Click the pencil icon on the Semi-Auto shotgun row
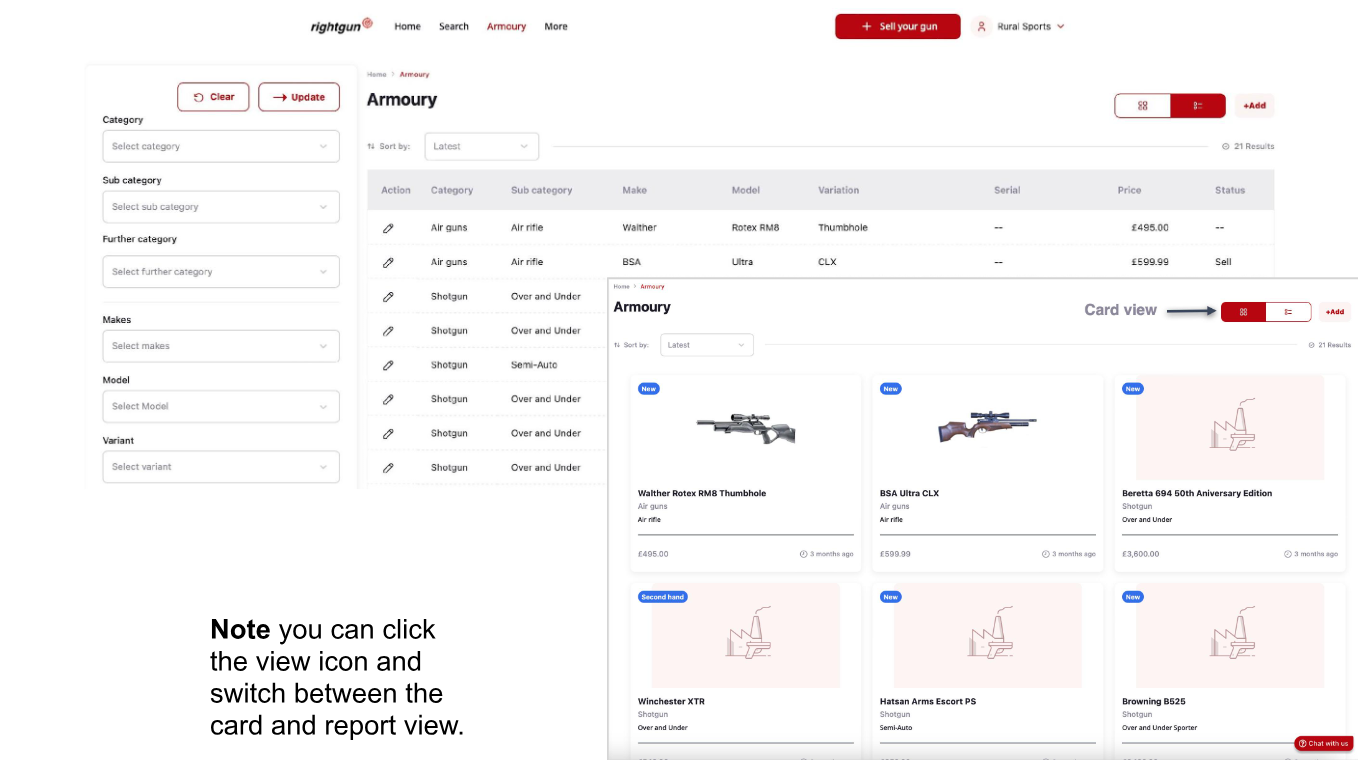Viewport: 1358px width, 760px height. click(388, 365)
